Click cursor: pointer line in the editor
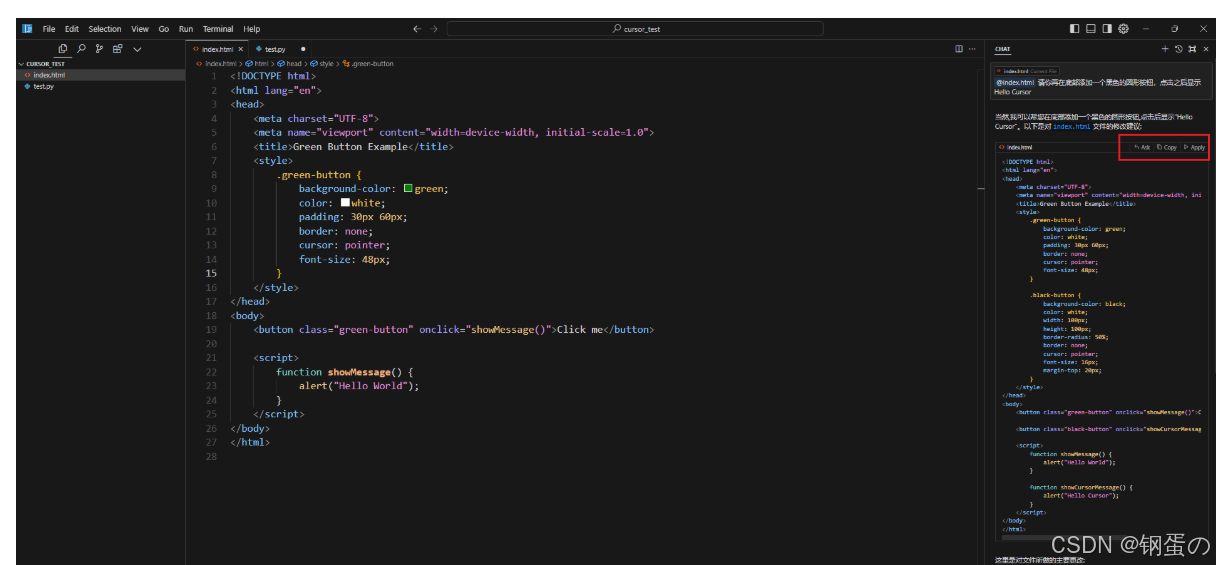This screenshot has width=1216, height=565. click(x=344, y=244)
